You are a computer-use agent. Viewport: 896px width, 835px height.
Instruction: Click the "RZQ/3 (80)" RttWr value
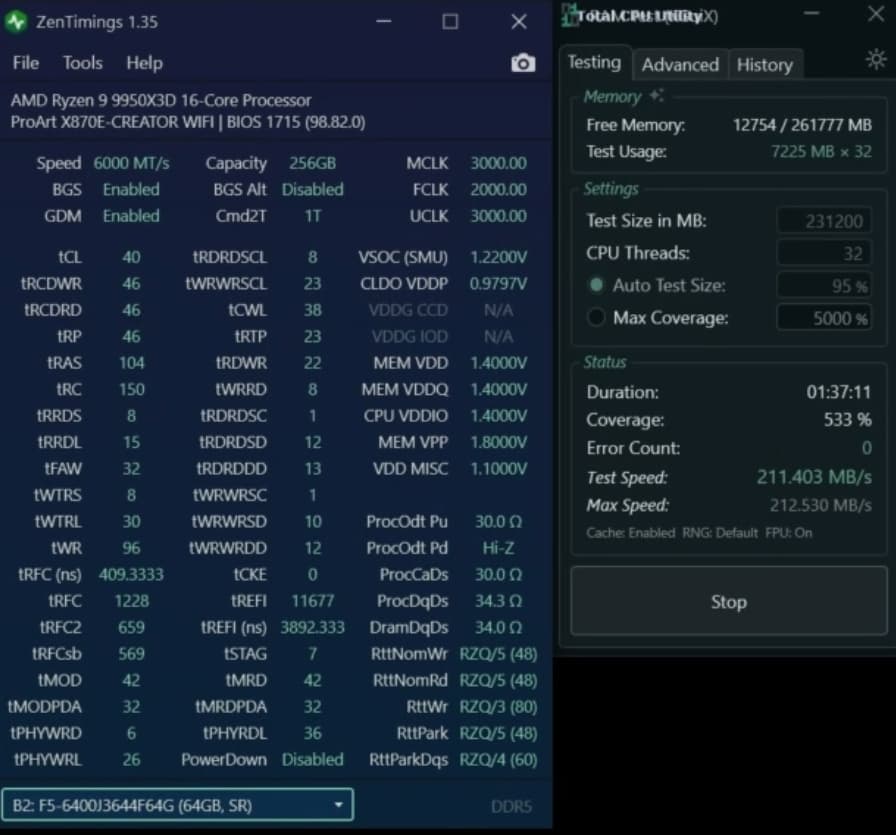(x=498, y=706)
